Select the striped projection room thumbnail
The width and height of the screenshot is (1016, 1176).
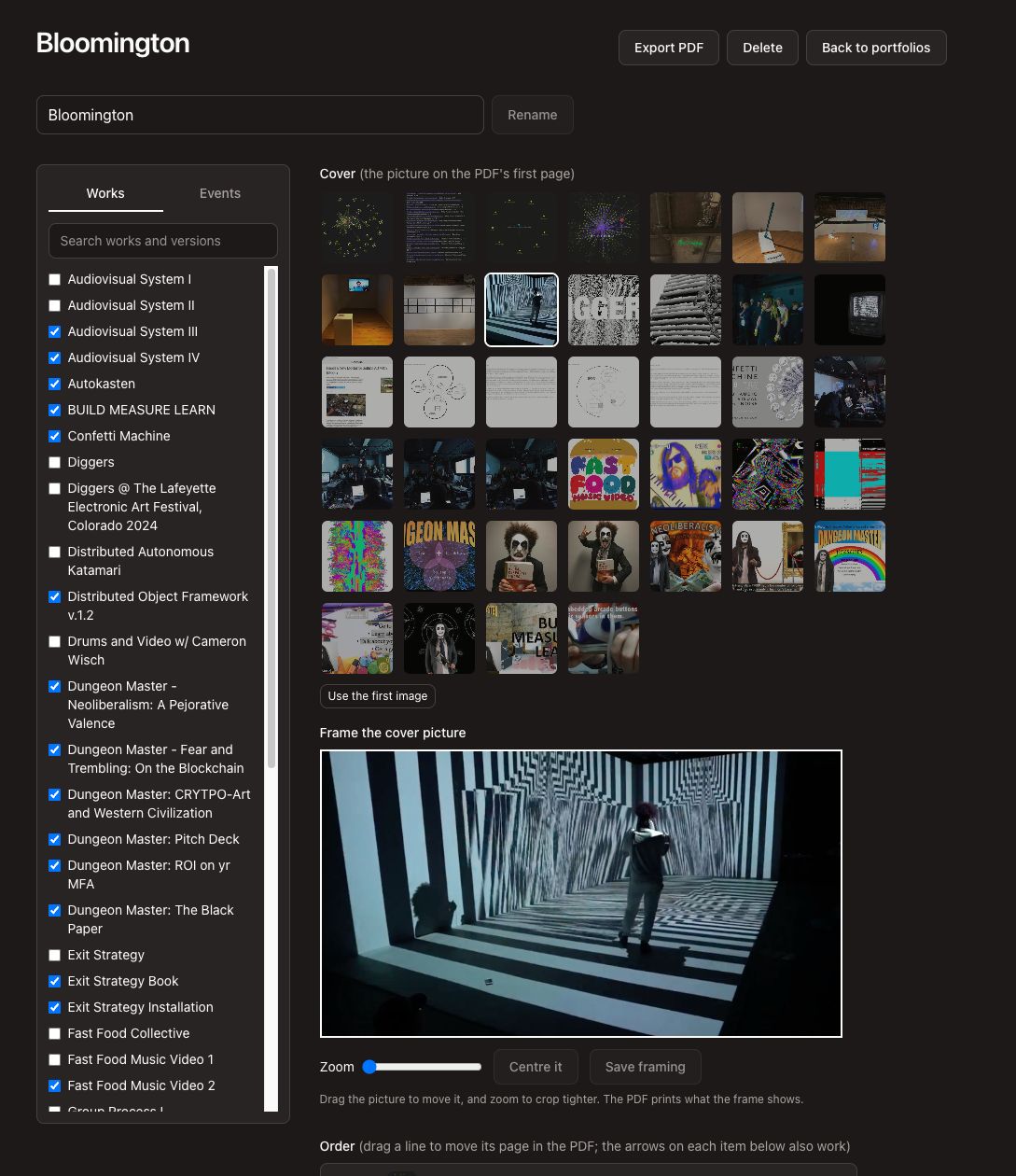(522, 310)
